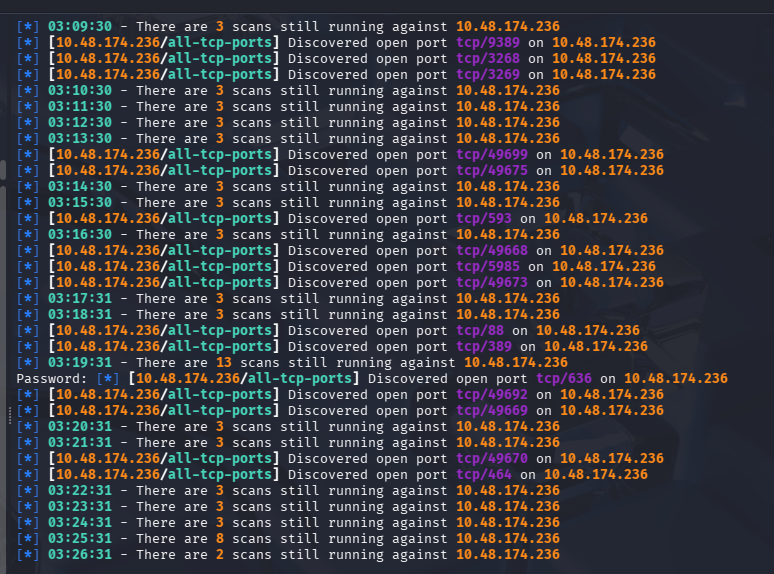
Task: Click the tcp/9389 port text
Action: (x=488, y=43)
